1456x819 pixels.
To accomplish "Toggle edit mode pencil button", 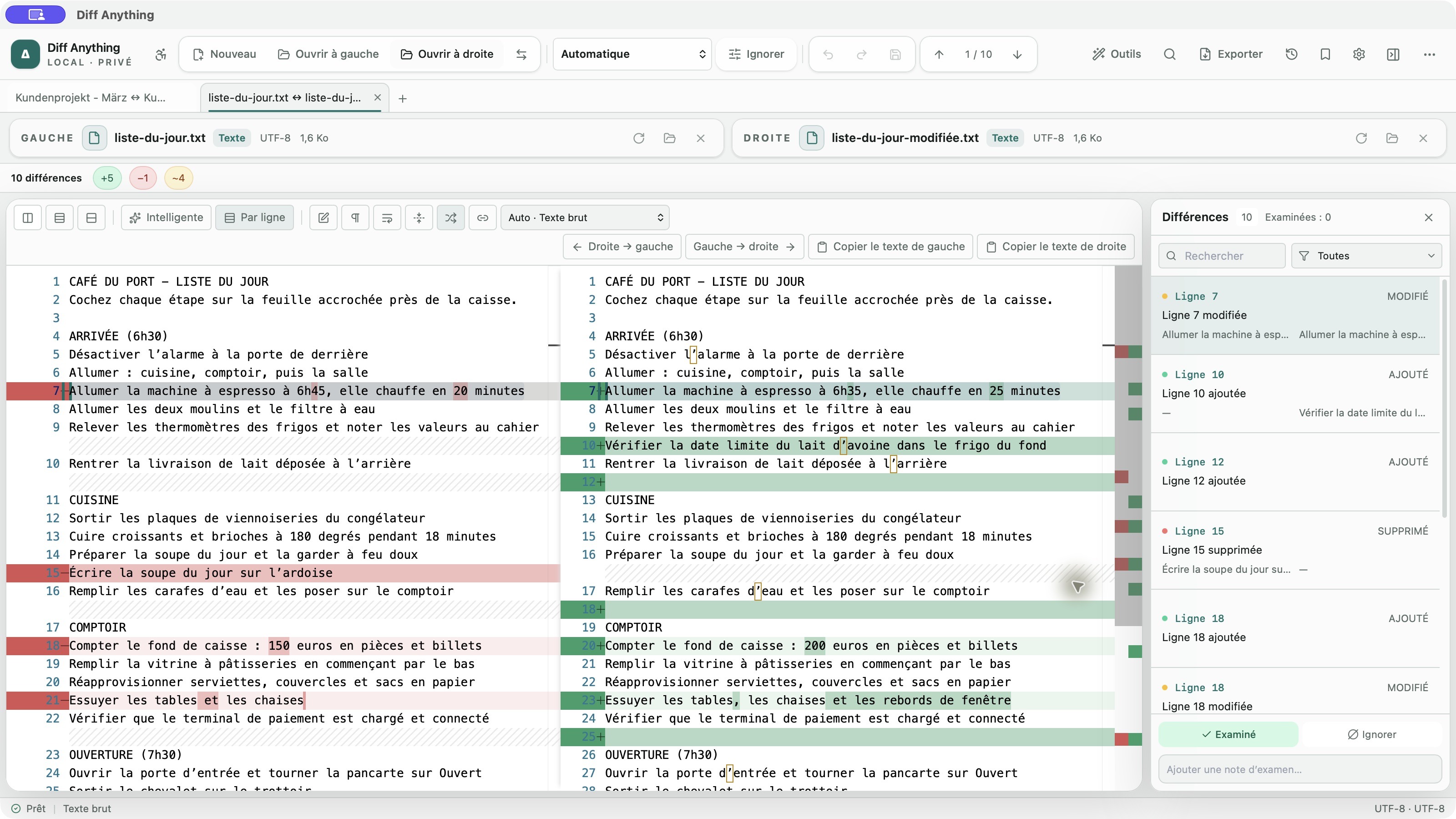I will tap(324, 217).
